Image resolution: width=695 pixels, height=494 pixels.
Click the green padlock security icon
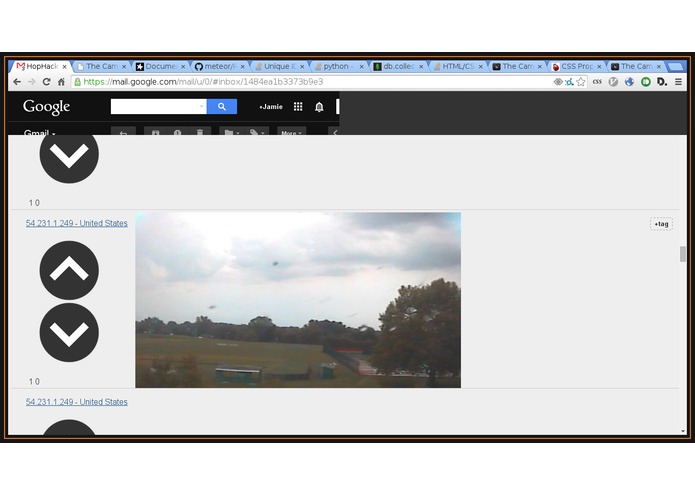click(78, 82)
